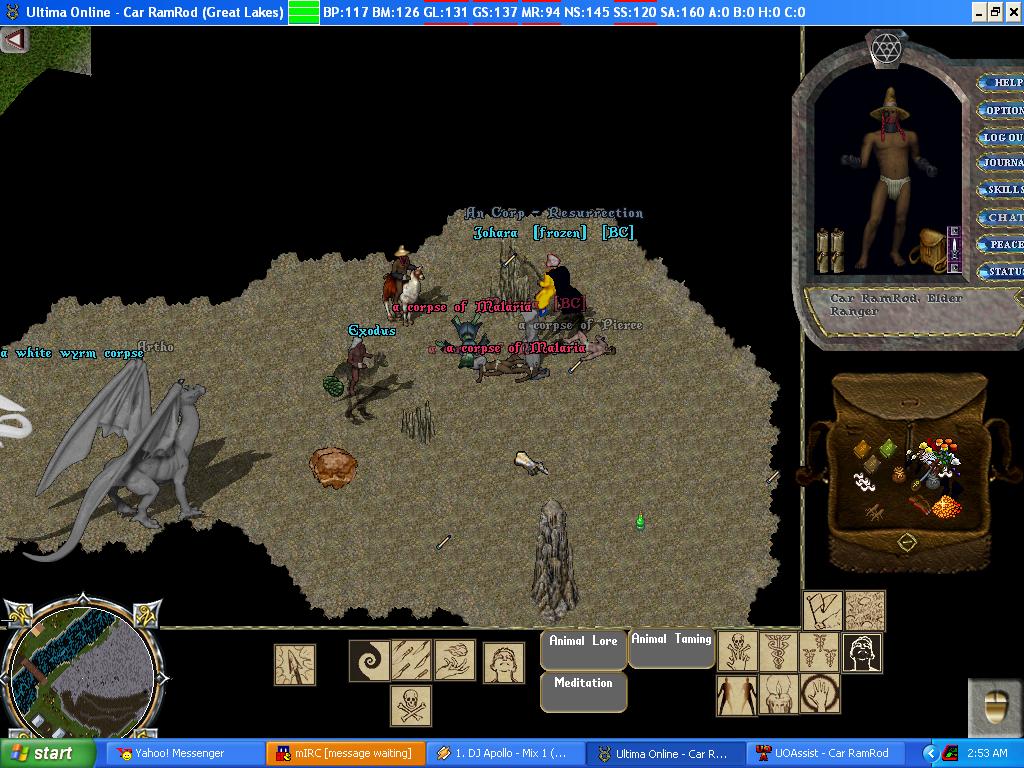Toggle the Peace/War mode button
The width and height of the screenshot is (1024, 768).
1001,244
